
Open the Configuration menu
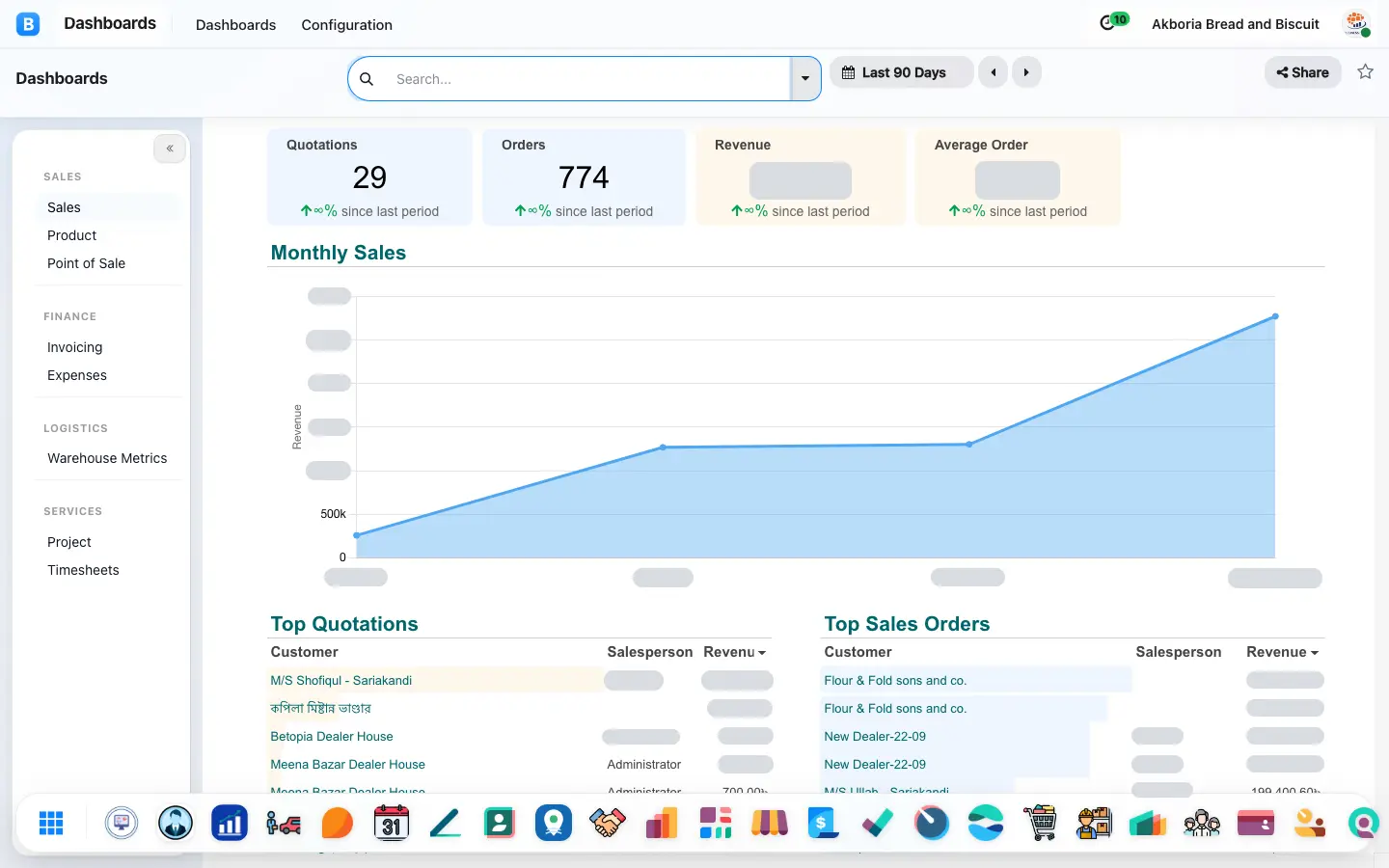tap(346, 25)
